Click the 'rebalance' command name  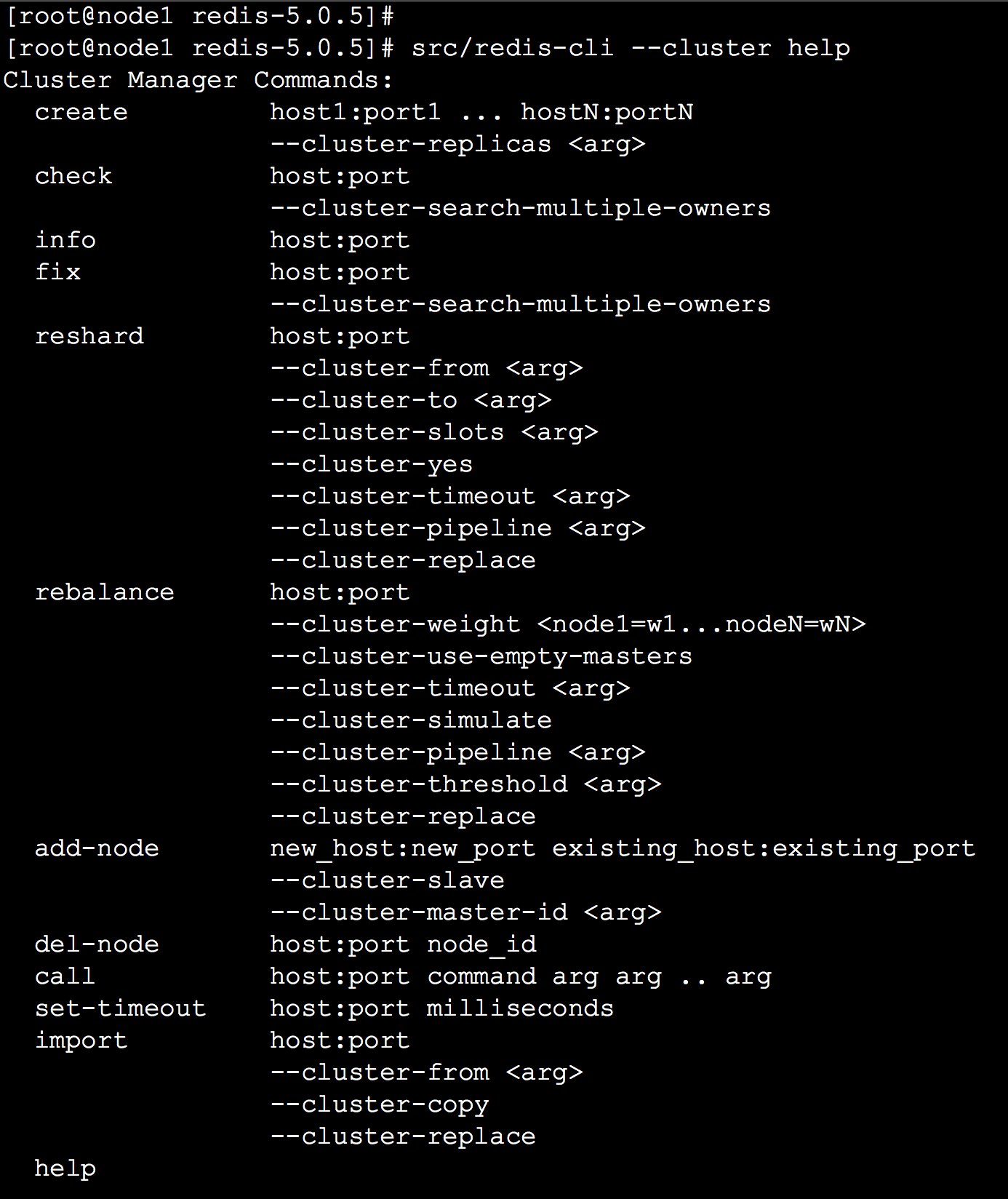tap(105, 593)
